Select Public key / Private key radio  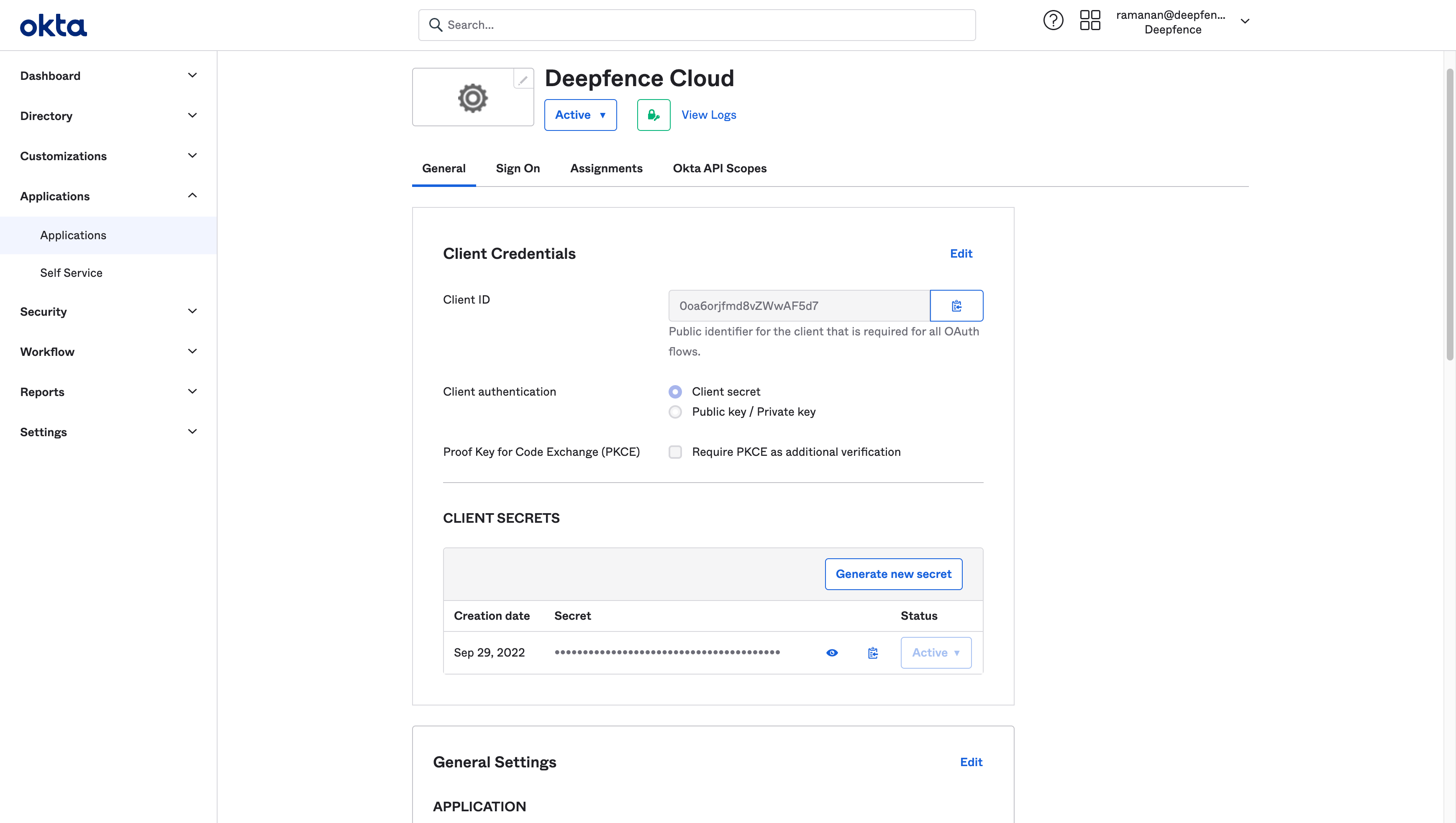click(675, 412)
